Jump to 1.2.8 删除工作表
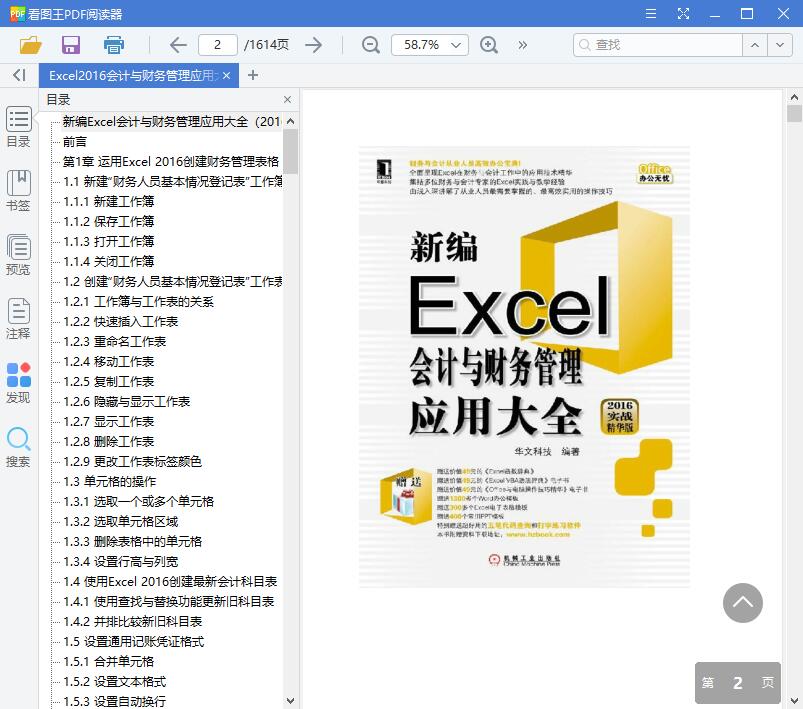Image resolution: width=803 pixels, height=709 pixels. (x=109, y=441)
